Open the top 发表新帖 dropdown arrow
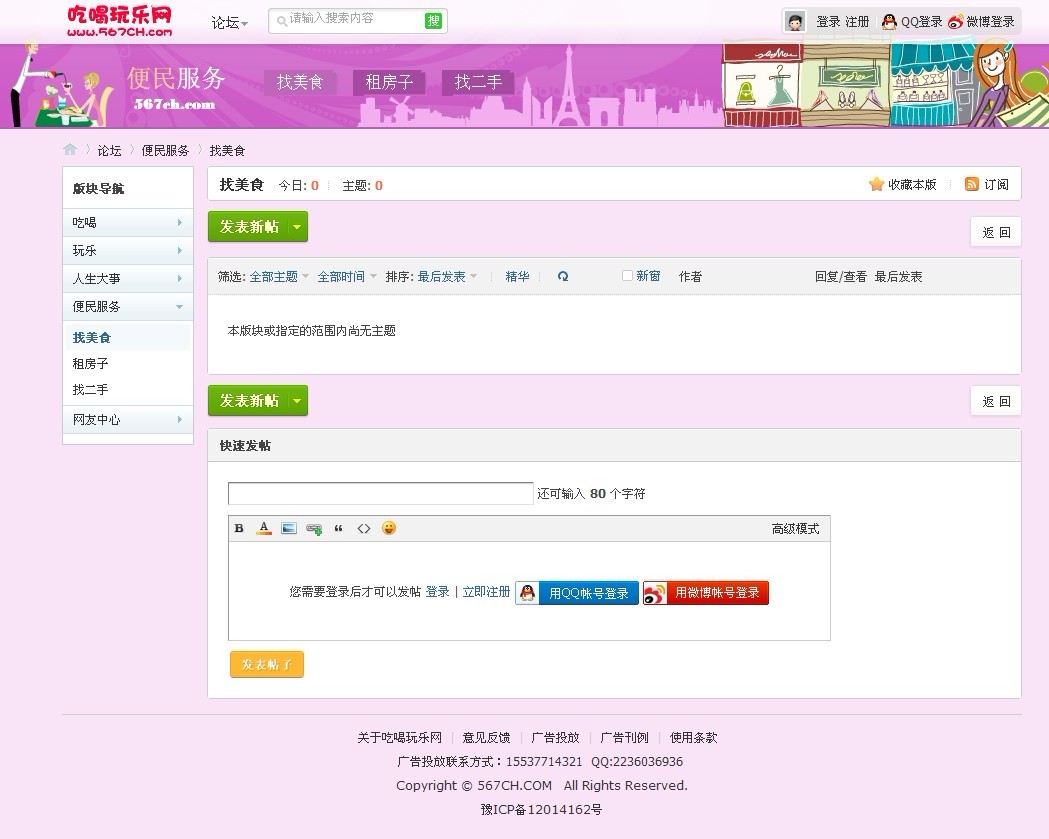This screenshot has width=1049, height=839. coord(297,227)
